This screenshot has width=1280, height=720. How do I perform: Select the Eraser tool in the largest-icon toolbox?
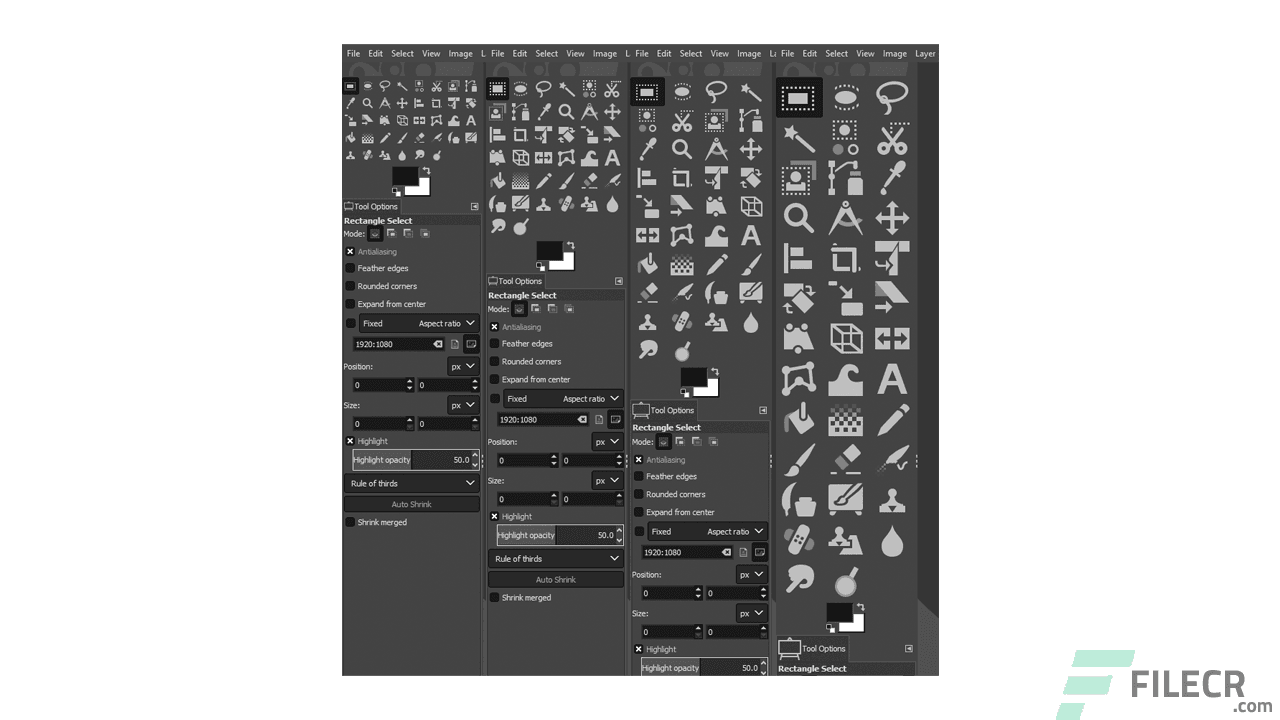pos(845,460)
